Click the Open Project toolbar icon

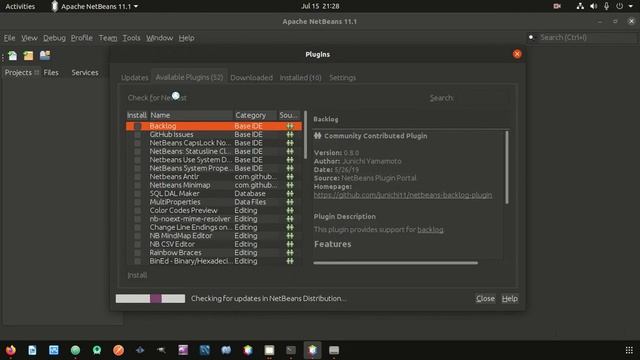pyautogui.click(x=44, y=55)
